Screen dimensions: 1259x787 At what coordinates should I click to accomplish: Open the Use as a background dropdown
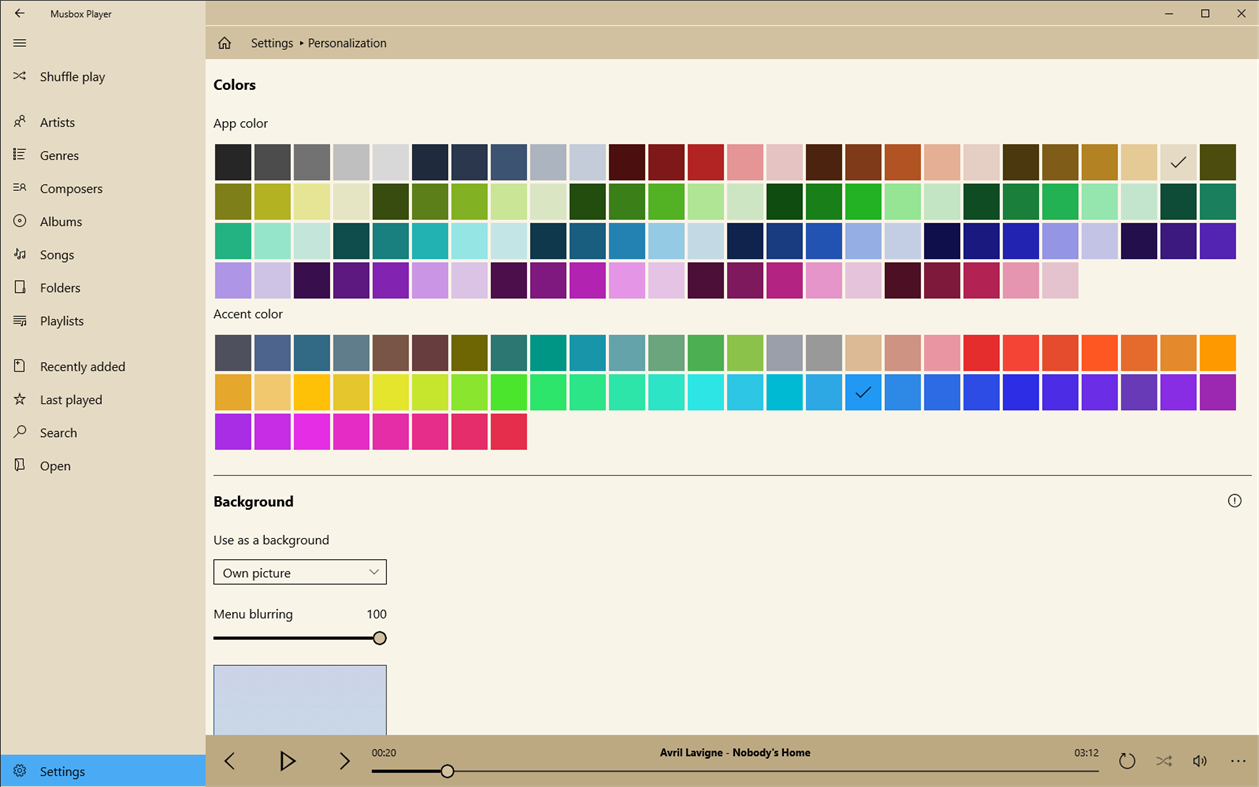click(x=299, y=572)
